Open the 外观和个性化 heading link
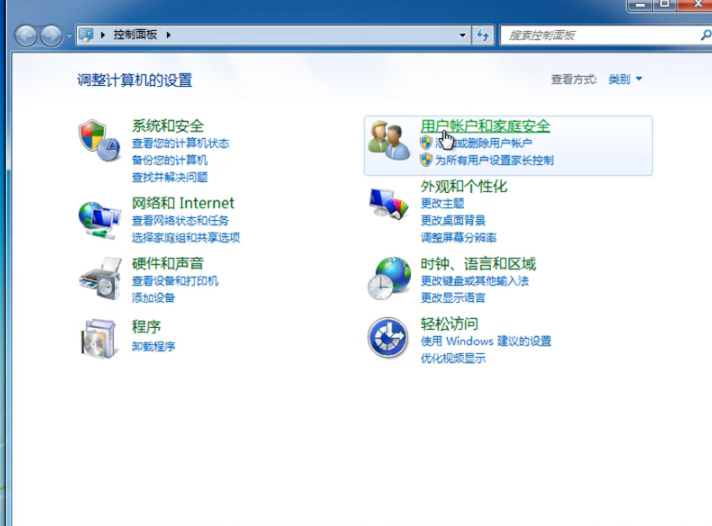Image resolution: width=712 pixels, height=526 pixels. pos(464,186)
